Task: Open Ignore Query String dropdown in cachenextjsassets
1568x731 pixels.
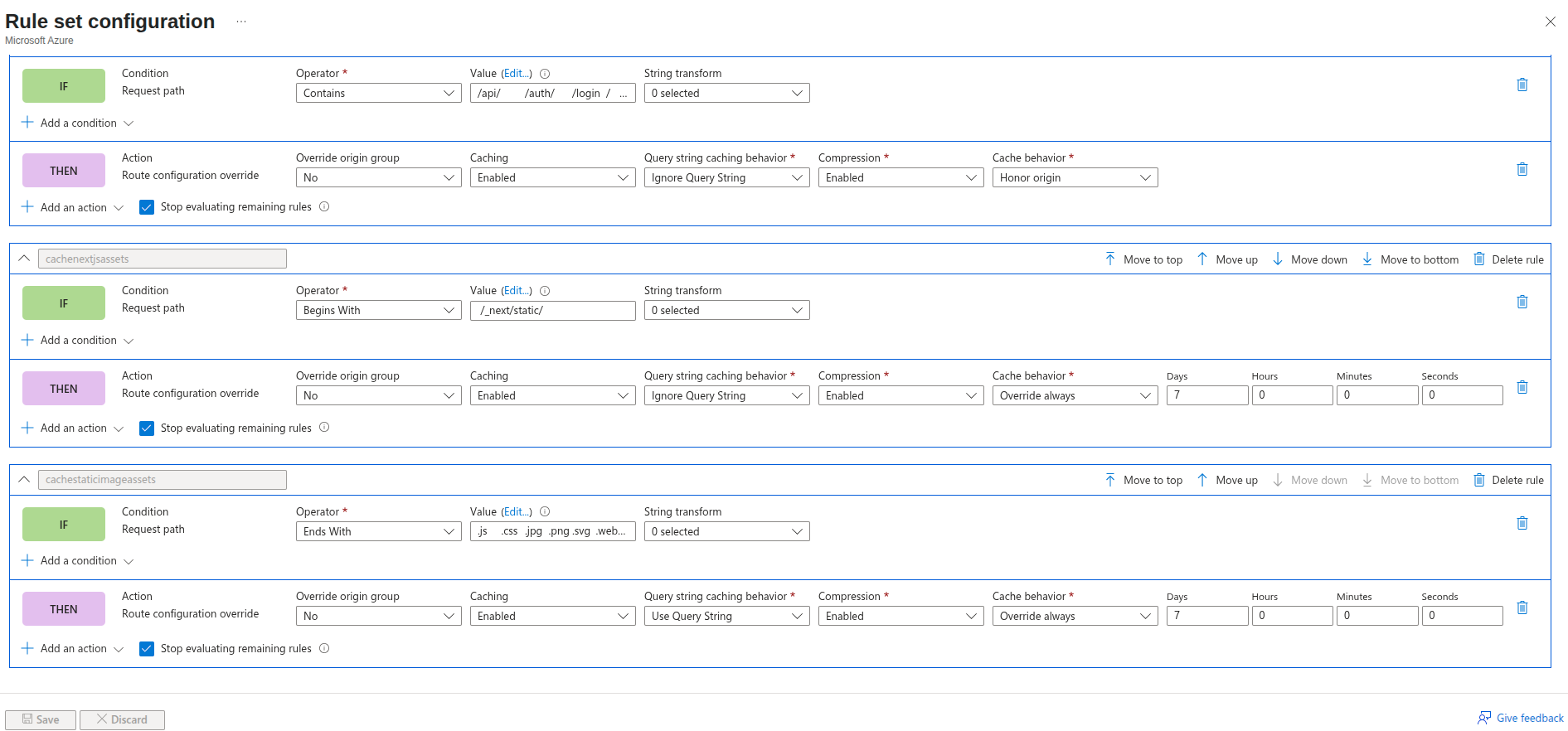Action: coord(726,395)
